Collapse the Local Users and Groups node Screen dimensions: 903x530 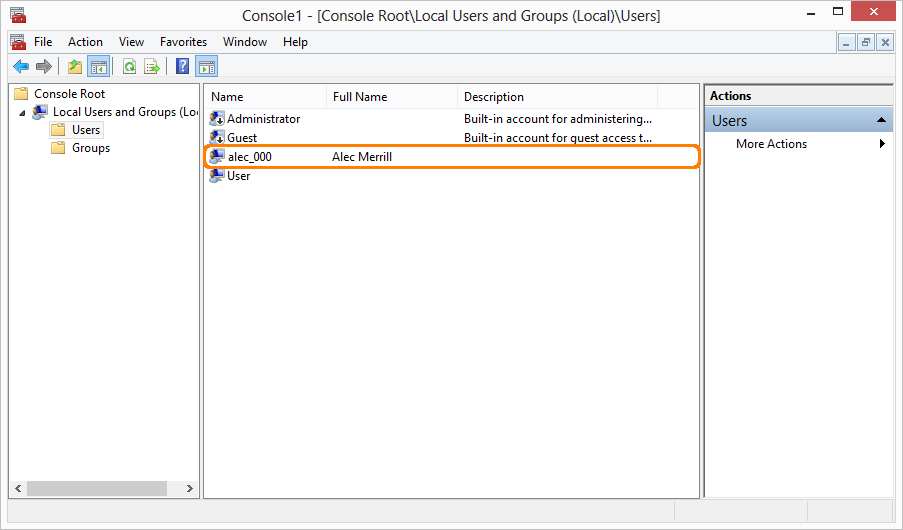pyautogui.click(x=22, y=113)
